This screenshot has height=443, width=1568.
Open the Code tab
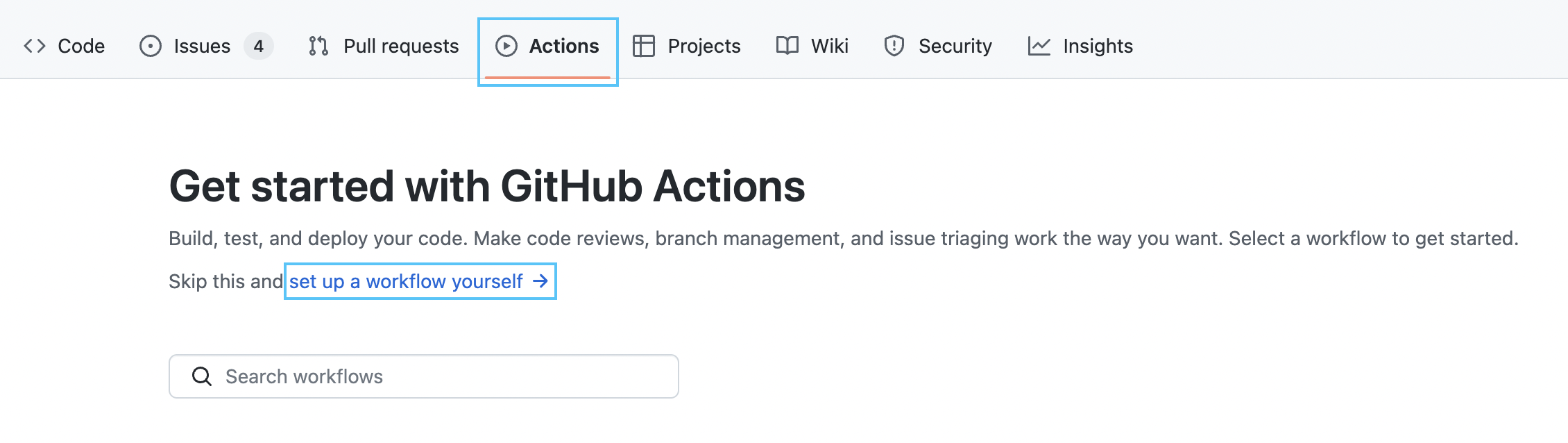64,46
